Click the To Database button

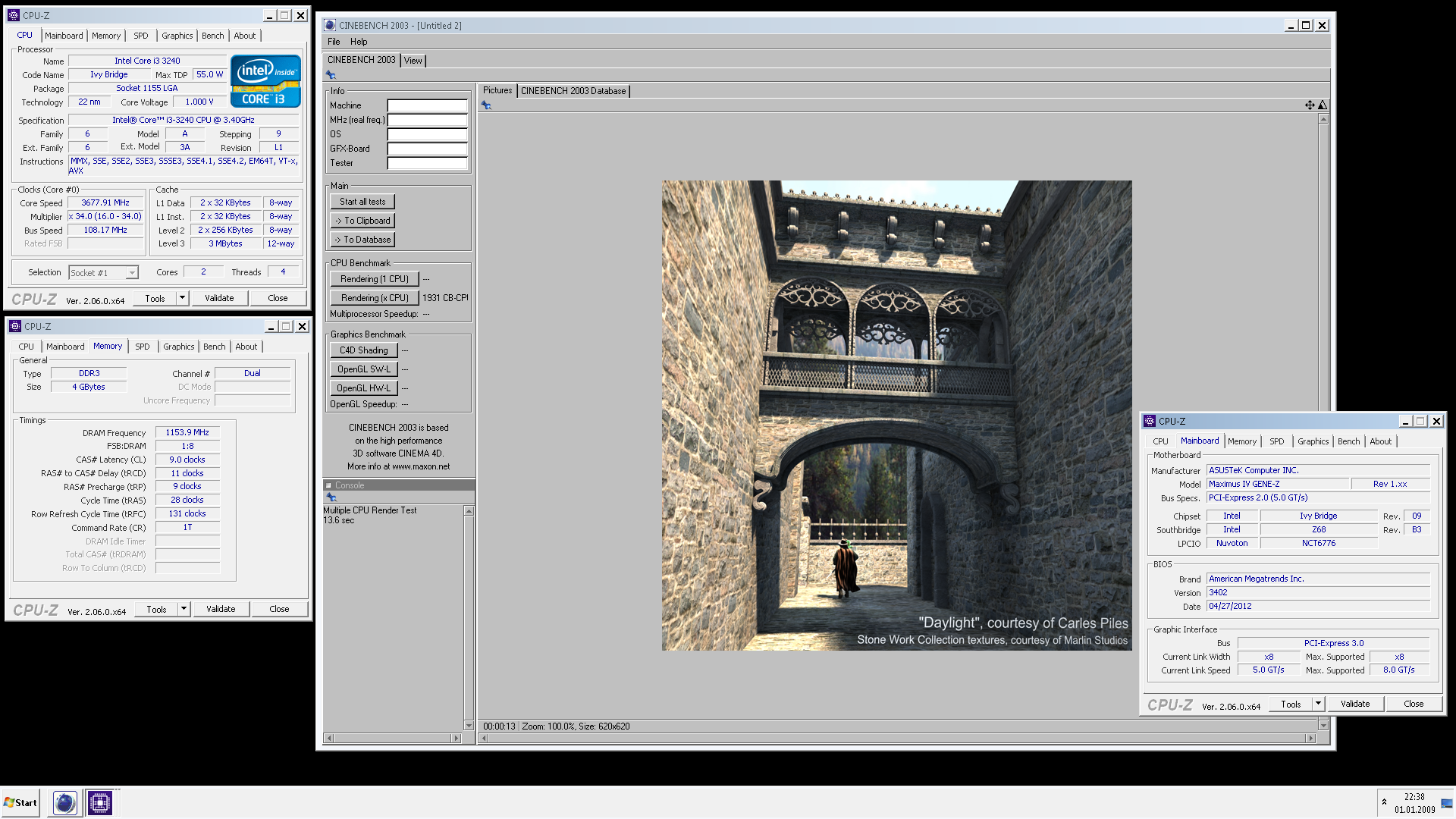point(362,240)
